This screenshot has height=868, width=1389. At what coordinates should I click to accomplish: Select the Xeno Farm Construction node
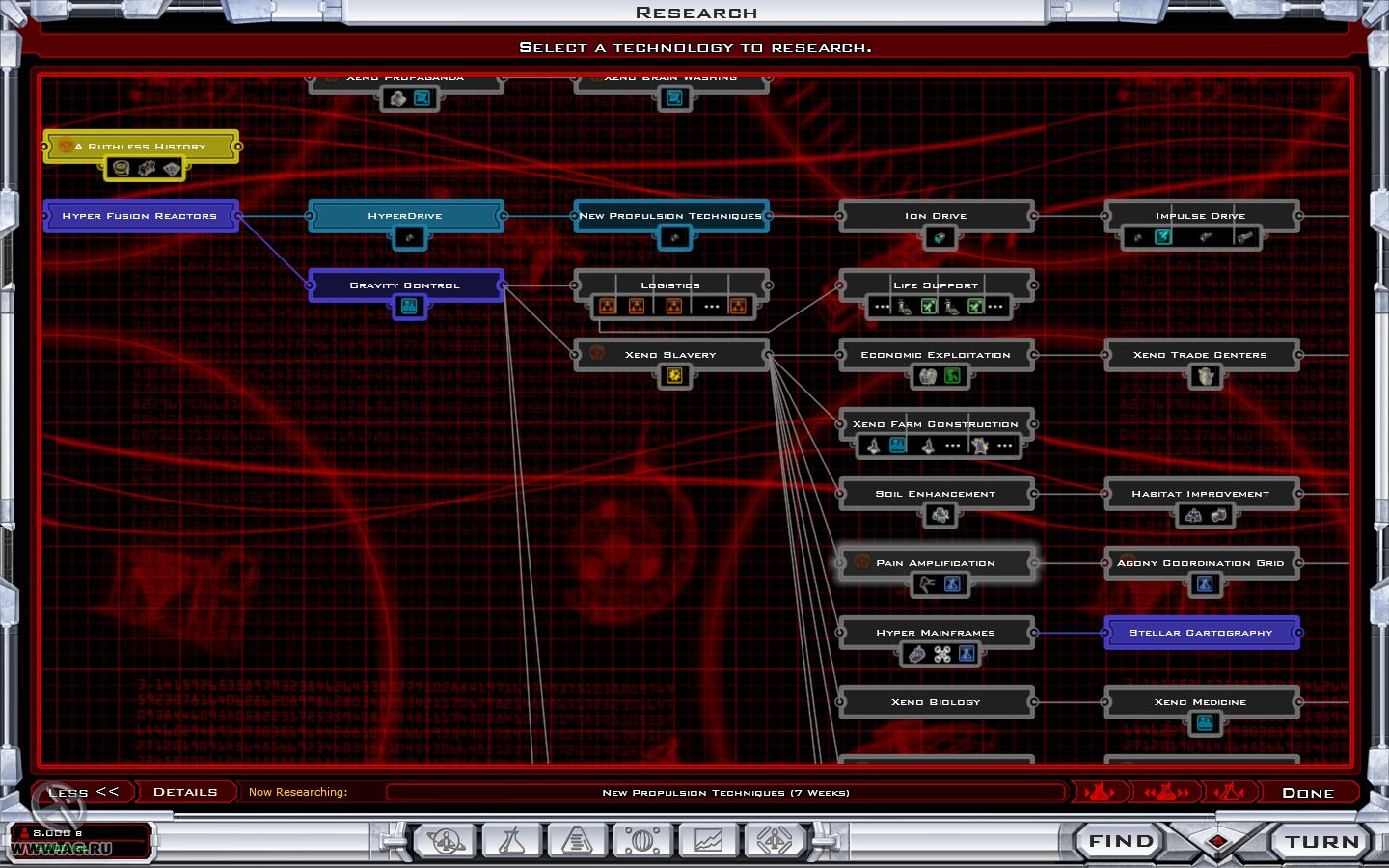pyautogui.click(x=936, y=424)
